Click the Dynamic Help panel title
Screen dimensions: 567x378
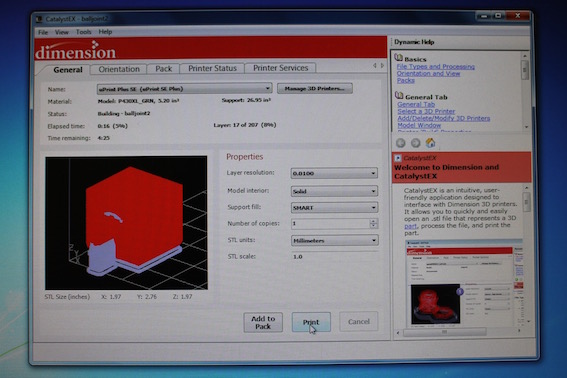click(414, 42)
